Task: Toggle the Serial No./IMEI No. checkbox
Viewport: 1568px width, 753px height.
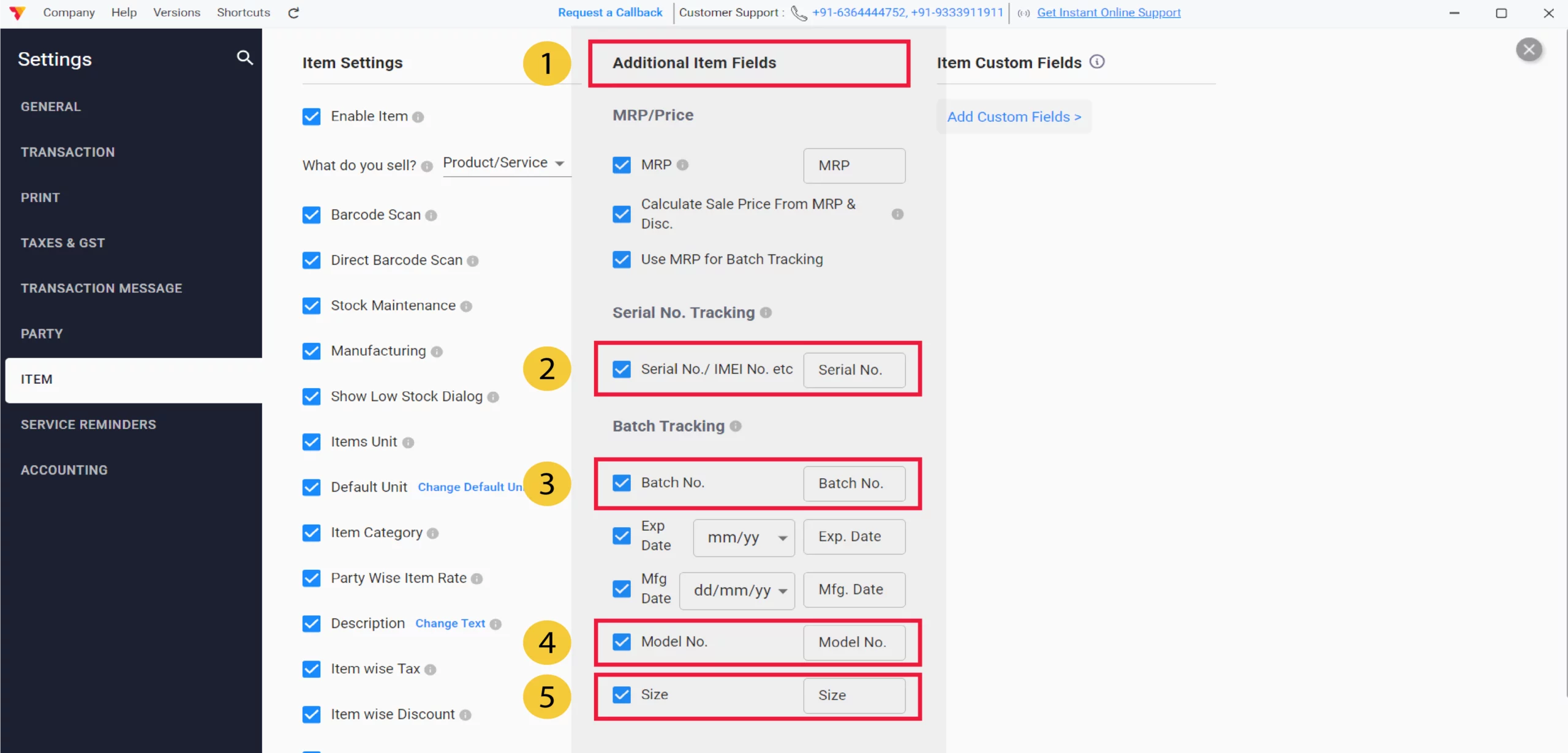Action: click(x=622, y=370)
